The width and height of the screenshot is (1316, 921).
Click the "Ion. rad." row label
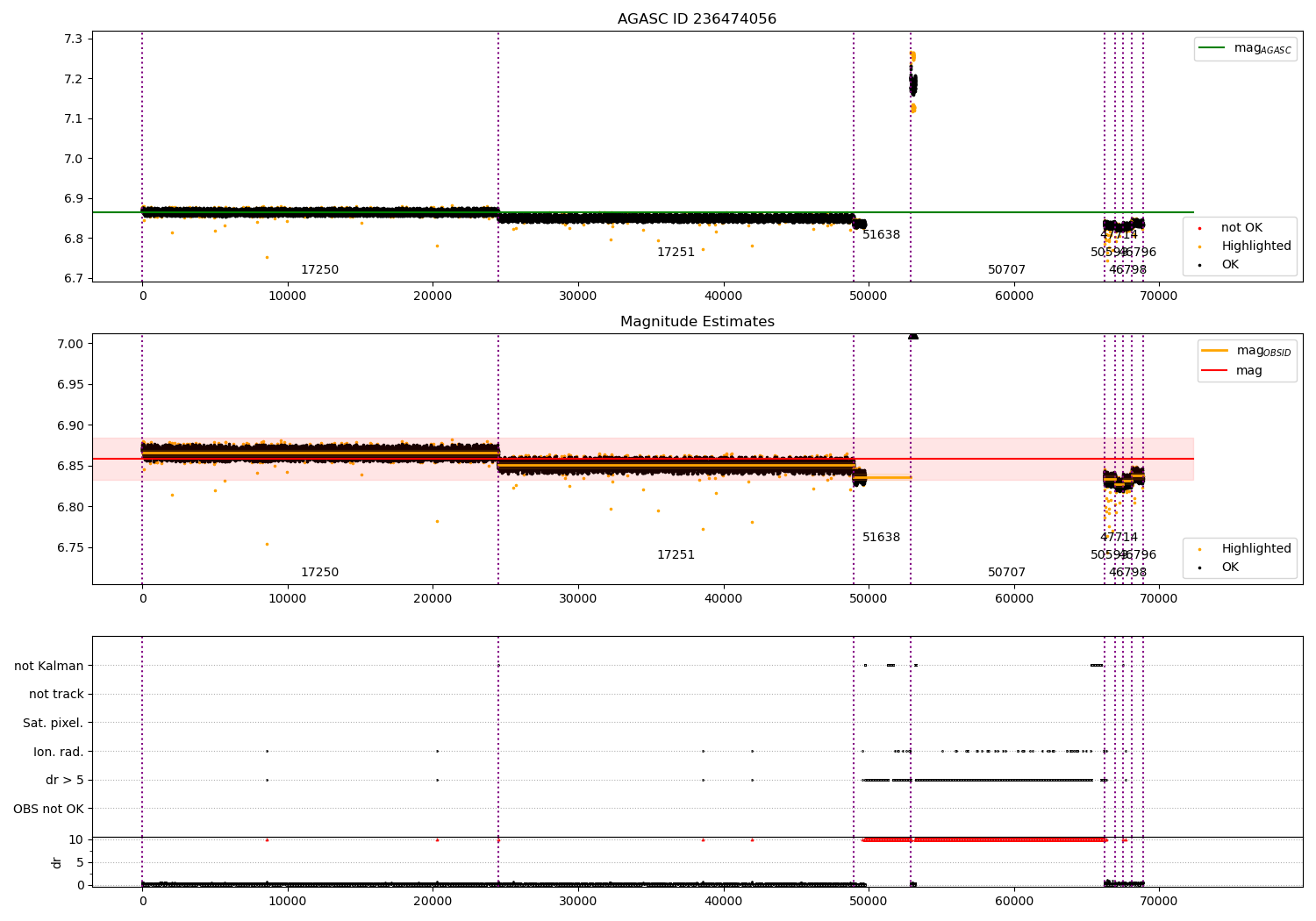(x=59, y=753)
